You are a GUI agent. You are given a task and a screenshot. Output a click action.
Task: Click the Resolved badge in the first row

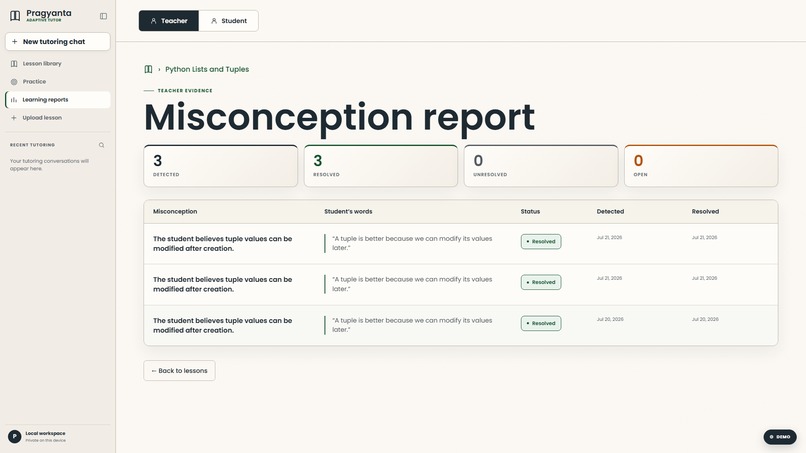click(541, 242)
